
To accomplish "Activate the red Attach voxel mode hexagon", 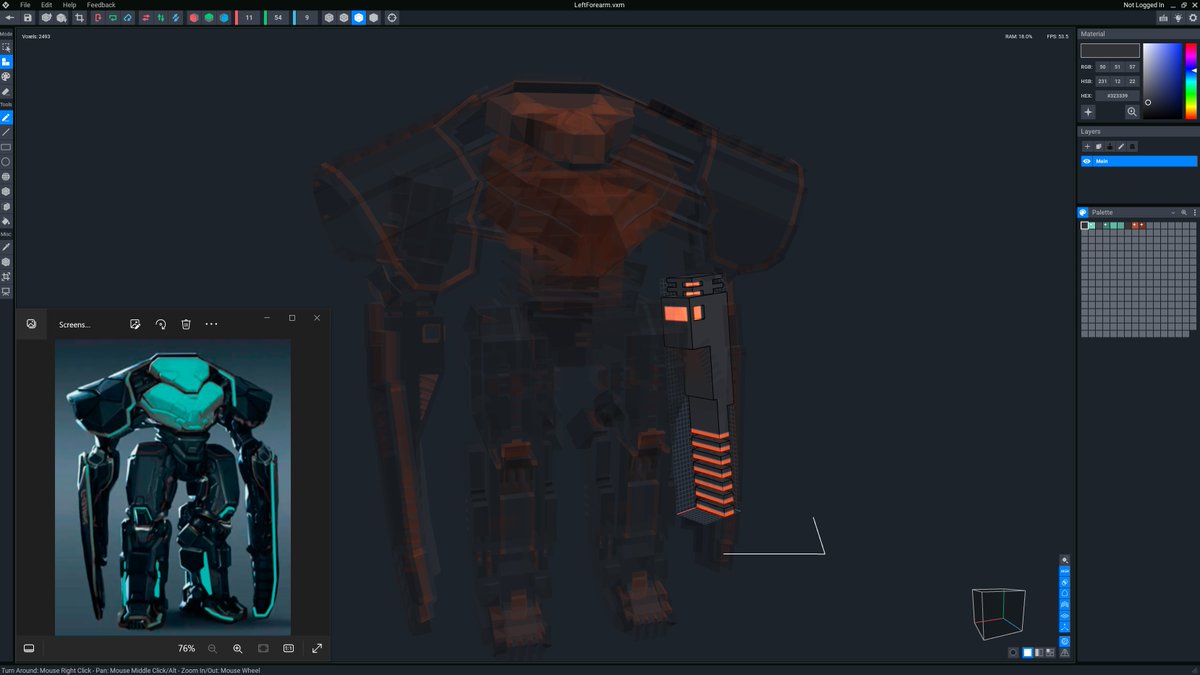I will 193,17.
